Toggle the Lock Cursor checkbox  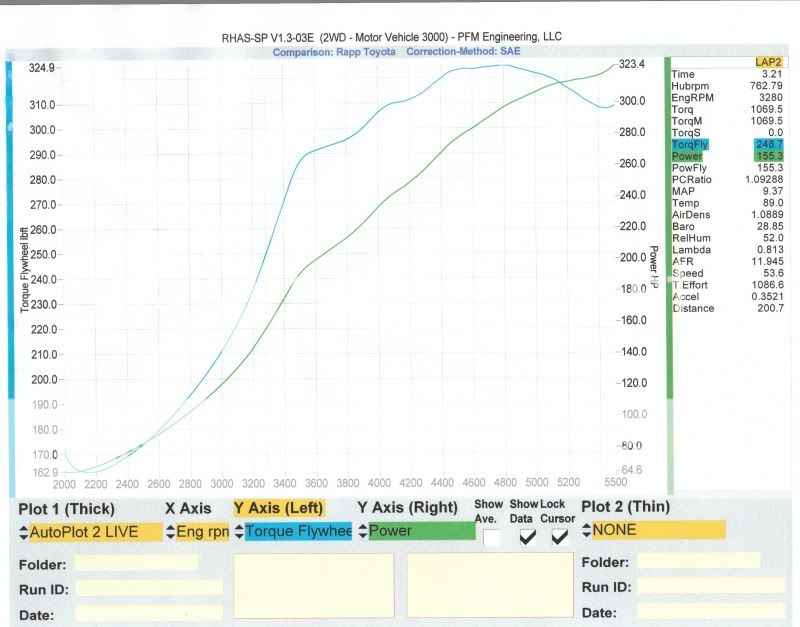click(560, 538)
